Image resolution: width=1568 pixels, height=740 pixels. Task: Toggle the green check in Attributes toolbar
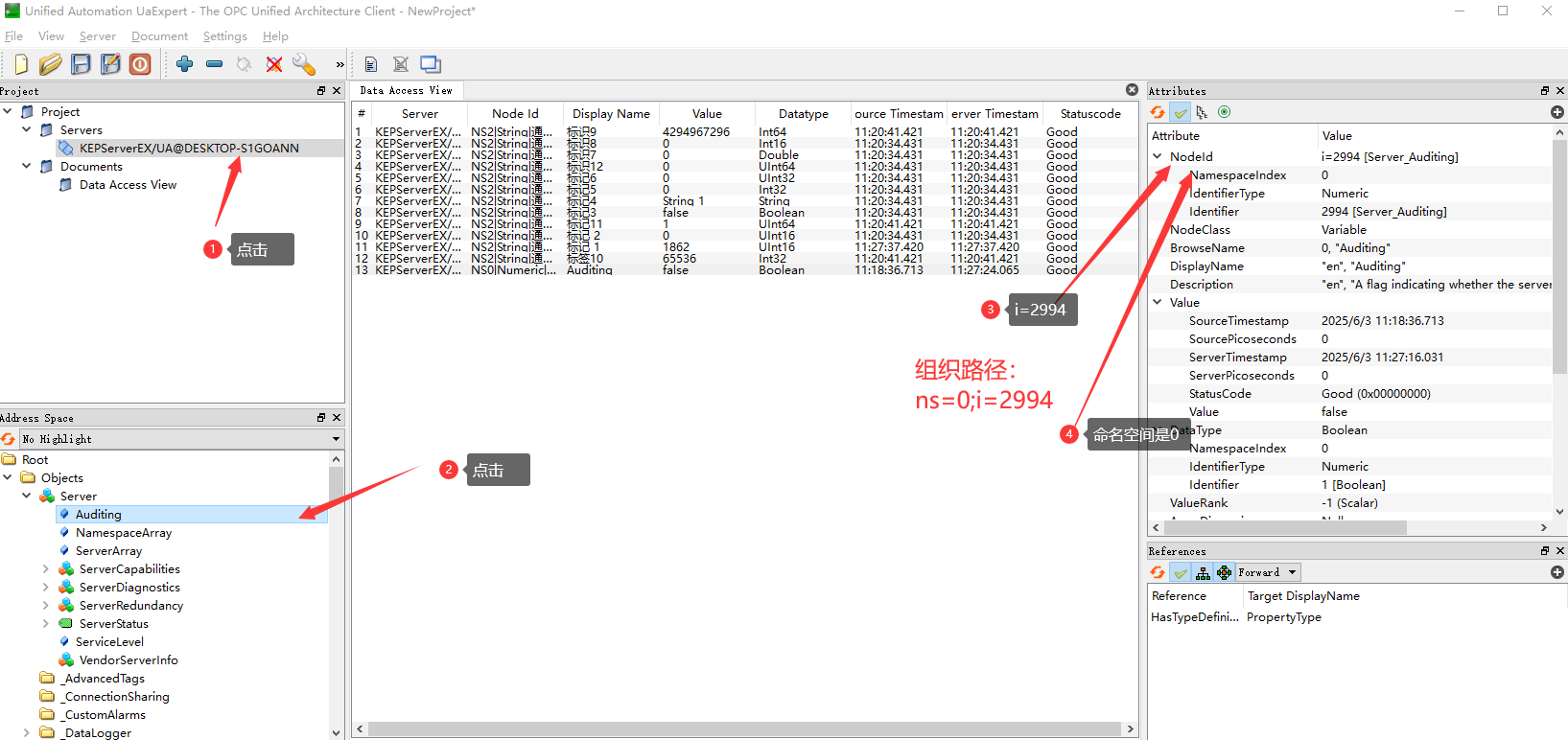[1181, 112]
